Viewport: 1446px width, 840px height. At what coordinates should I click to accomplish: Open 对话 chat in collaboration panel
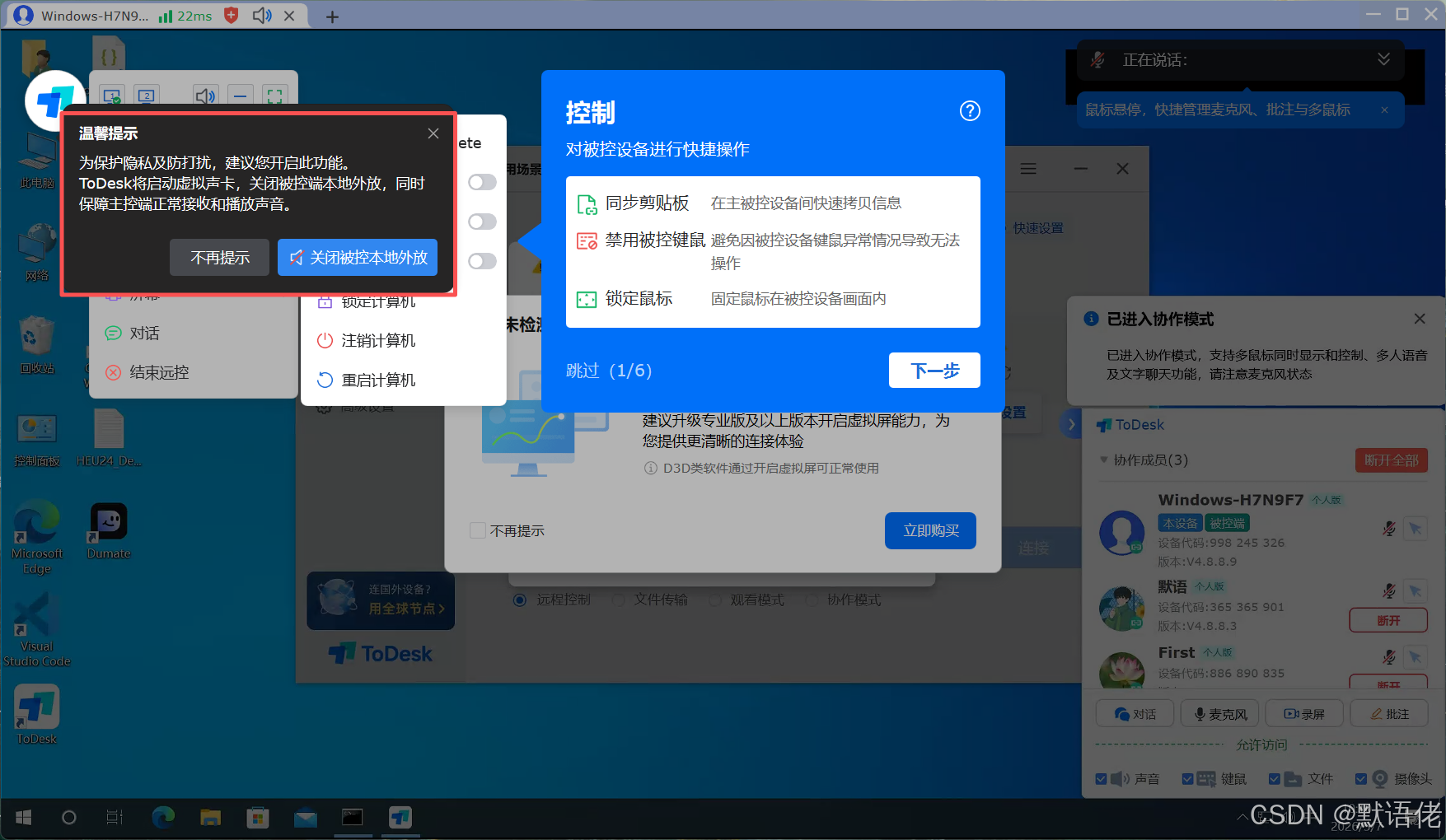[1135, 714]
